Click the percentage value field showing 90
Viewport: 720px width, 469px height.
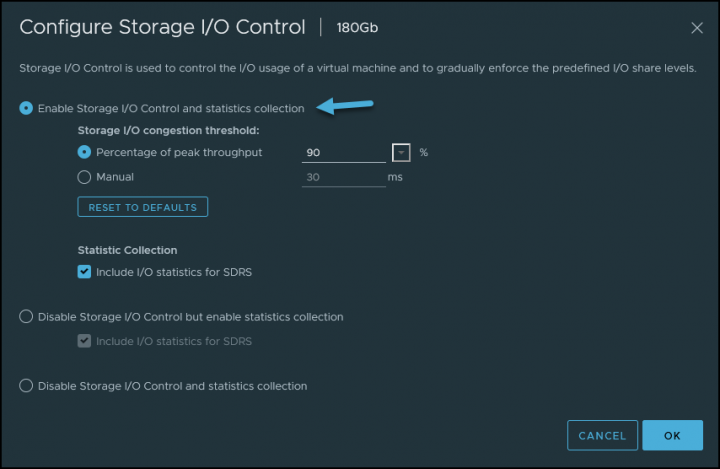click(343, 153)
